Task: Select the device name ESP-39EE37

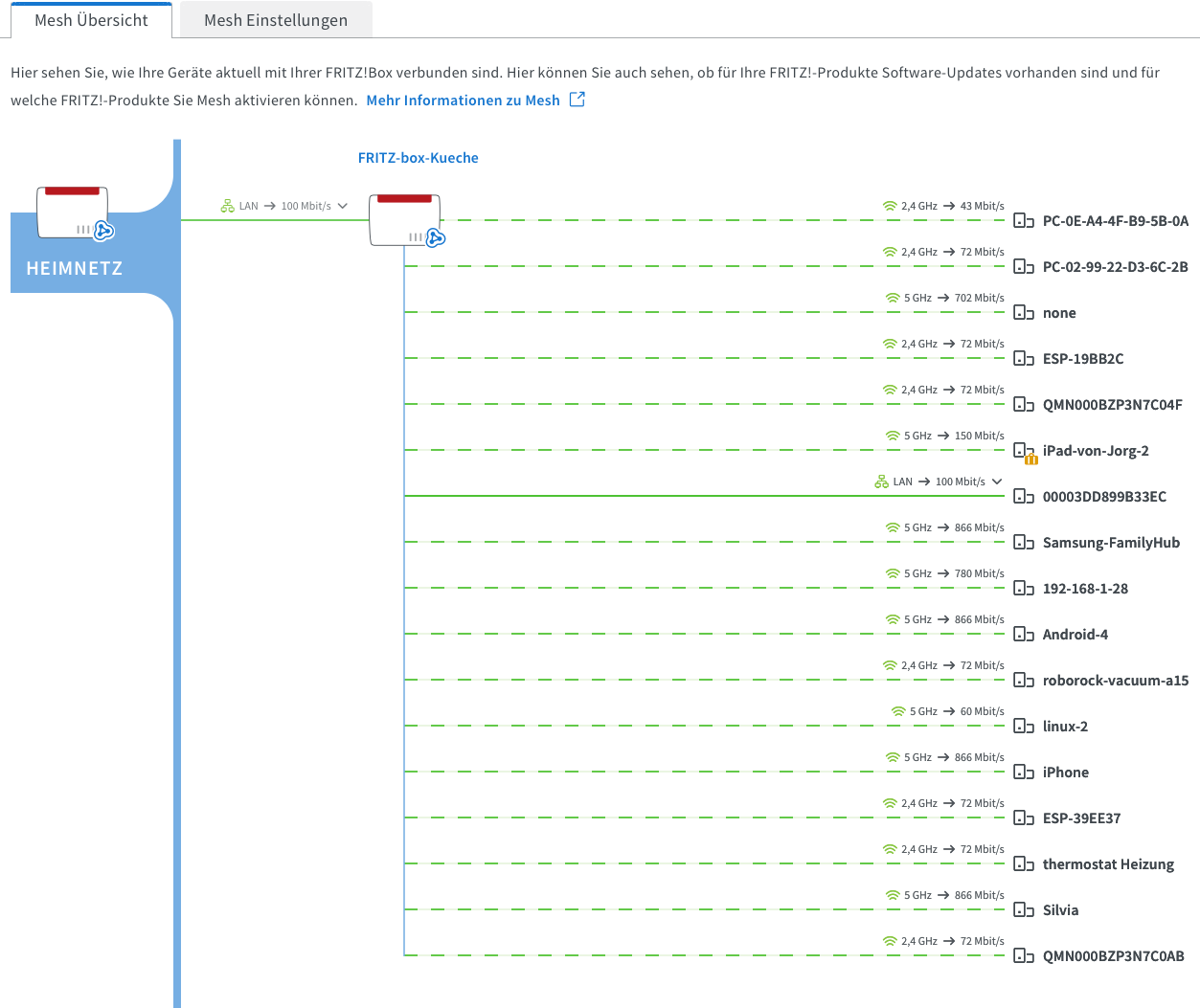Action: [1081, 818]
